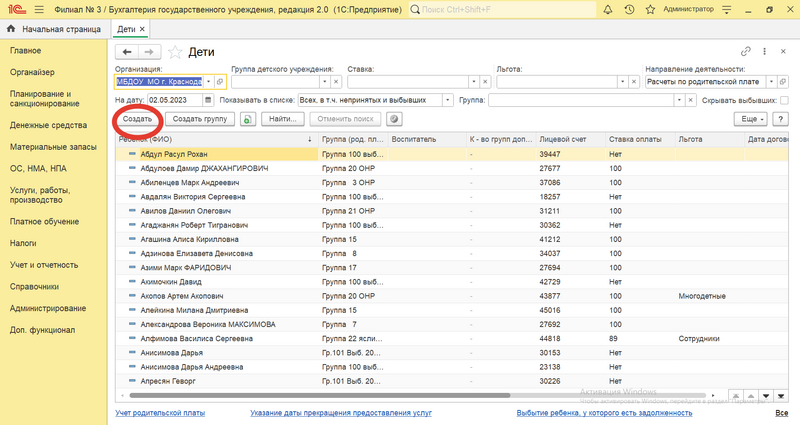Select row Агашина Алиса Кирилловна
This screenshot has height=425, width=800.
tap(192, 241)
